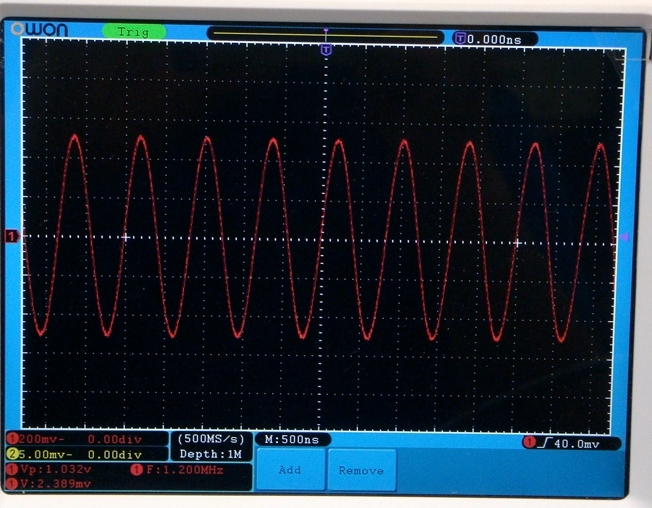Click the red badge beside F:1.200MHz
This screenshot has width=652, height=508.
click(137, 470)
